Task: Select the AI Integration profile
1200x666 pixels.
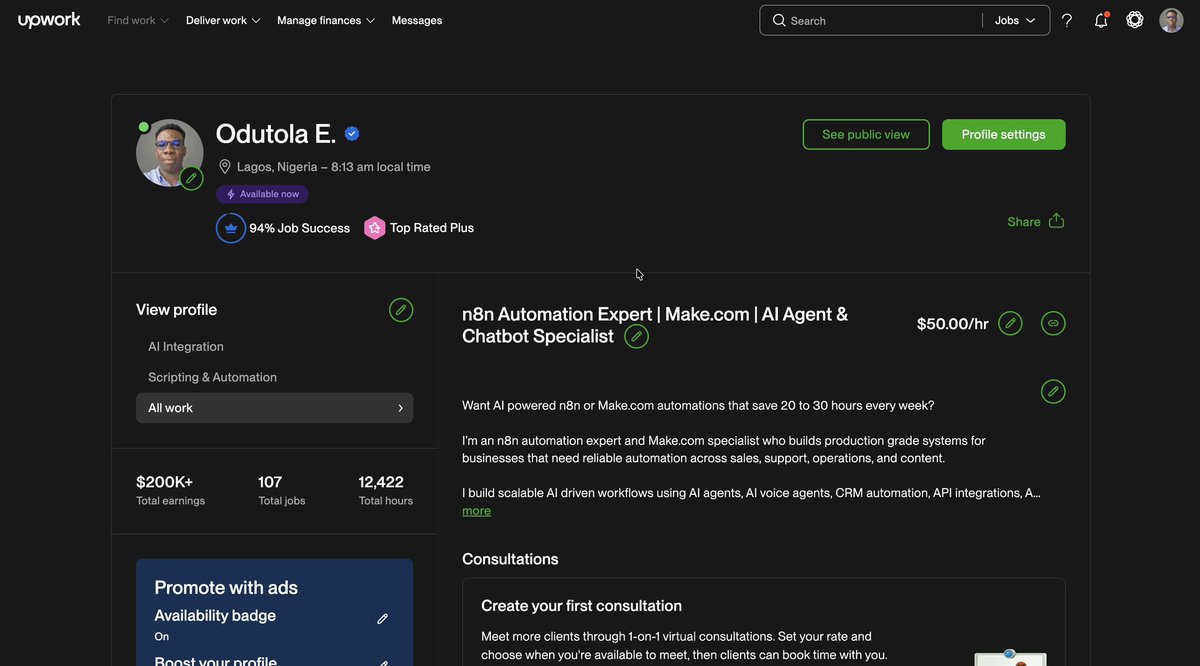Action: (x=186, y=347)
